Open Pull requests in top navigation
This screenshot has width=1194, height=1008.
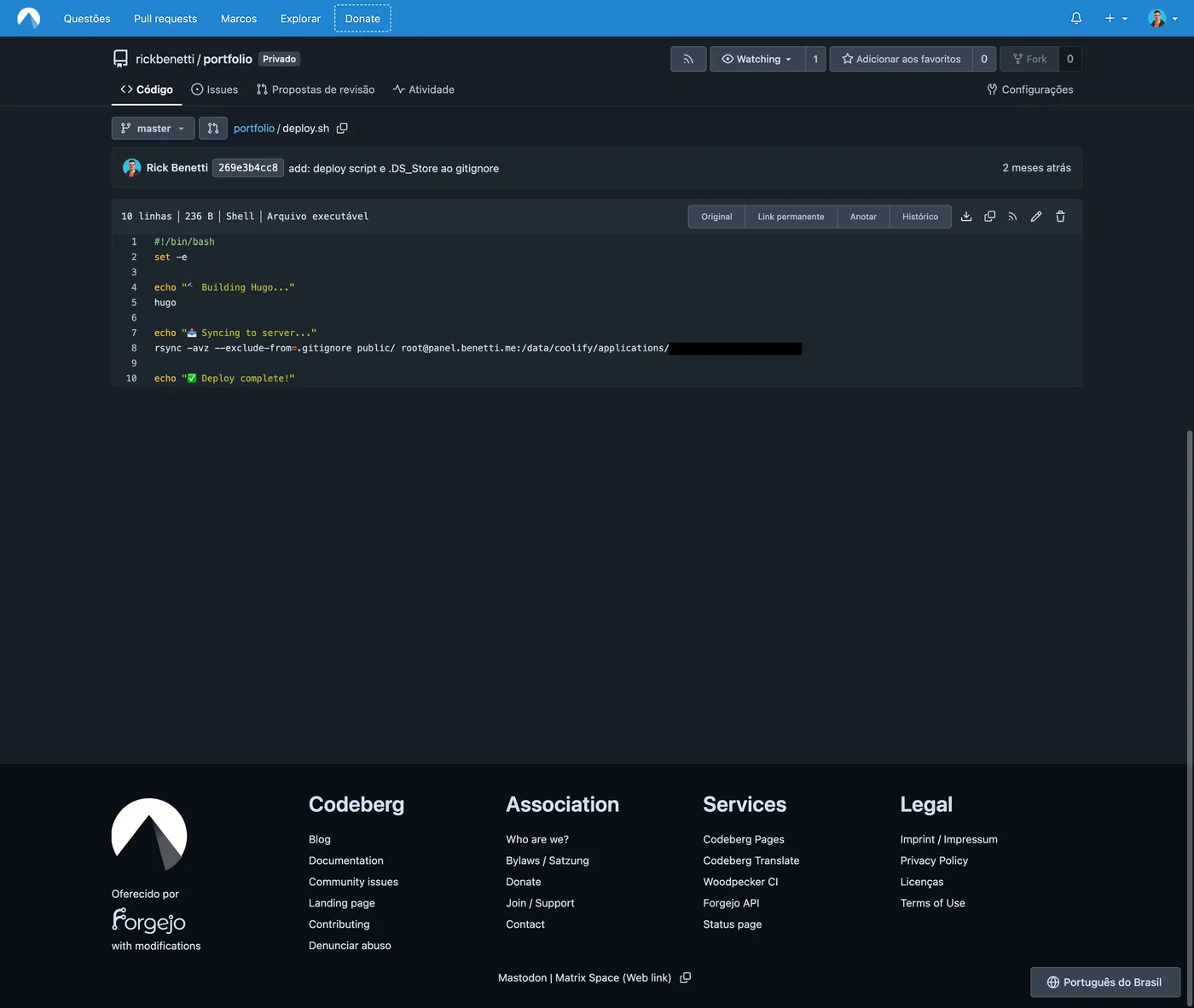[165, 18]
